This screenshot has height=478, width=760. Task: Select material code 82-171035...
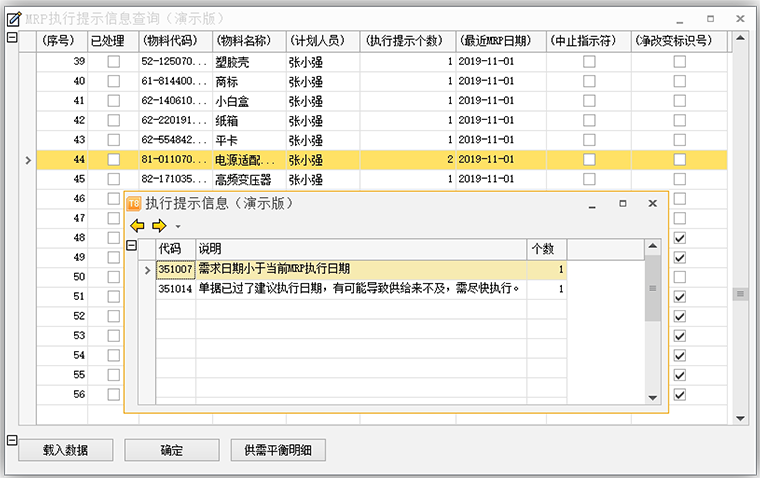(x=175, y=179)
